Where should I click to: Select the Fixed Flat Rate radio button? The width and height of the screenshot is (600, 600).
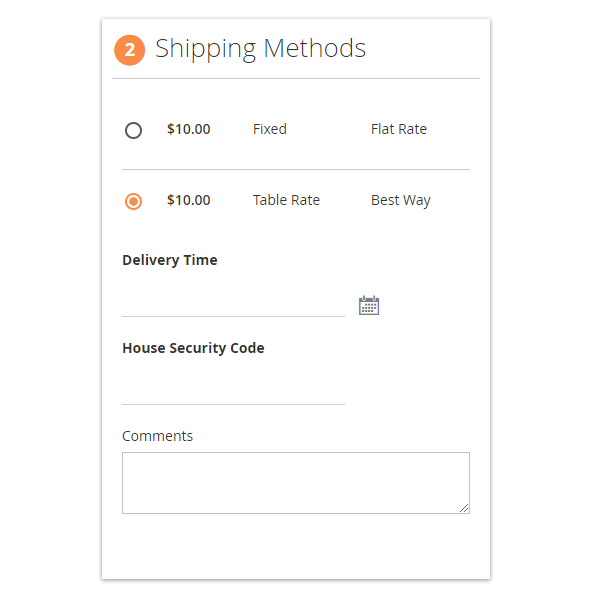(x=133, y=130)
